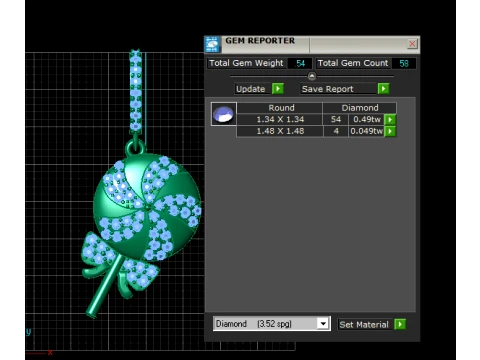Click the Diamond column header
This screenshot has height=360, width=480.
(360, 108)
